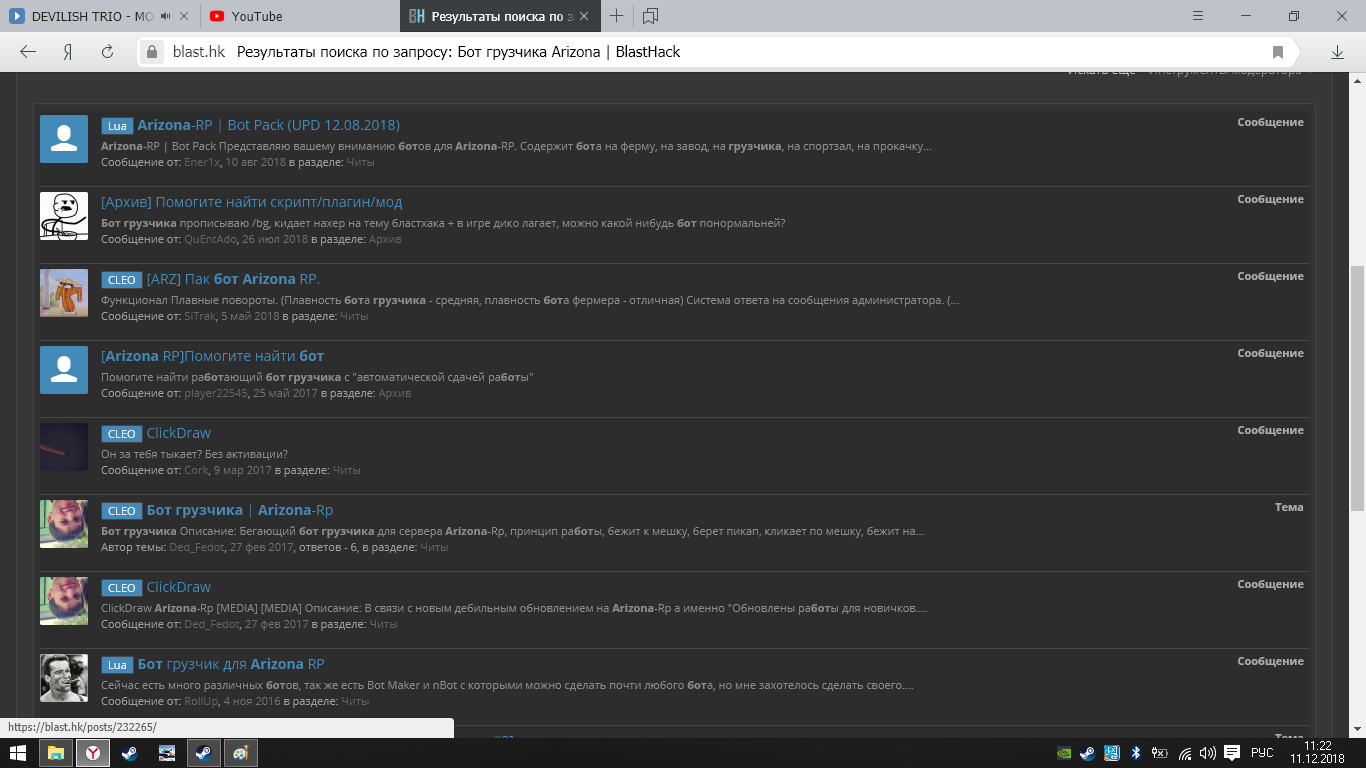The height and width of the screenshot is (768, 1366).
Task: Open Ener1x's user profile
Action: [x=201, y=162]
